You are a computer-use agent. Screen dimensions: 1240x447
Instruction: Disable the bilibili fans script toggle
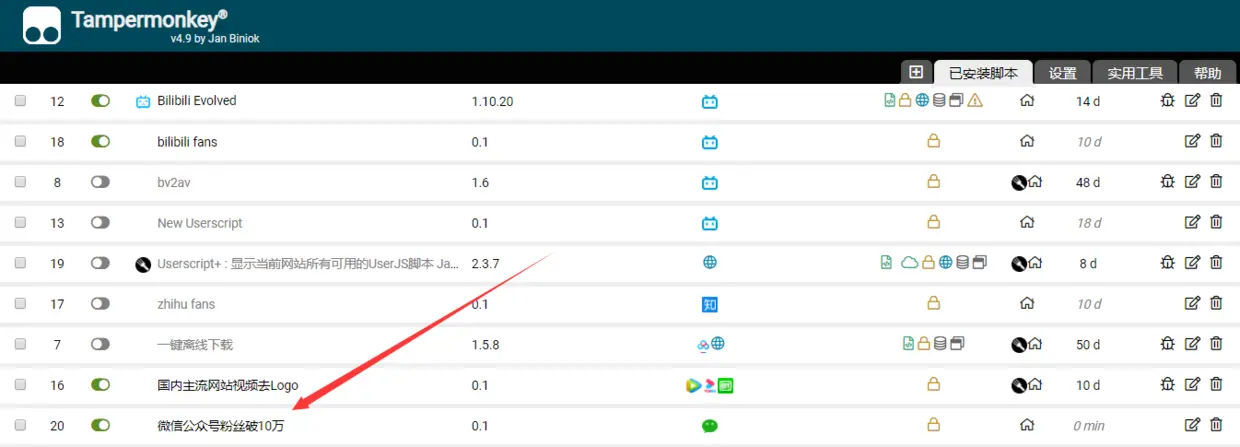[100, 142]
